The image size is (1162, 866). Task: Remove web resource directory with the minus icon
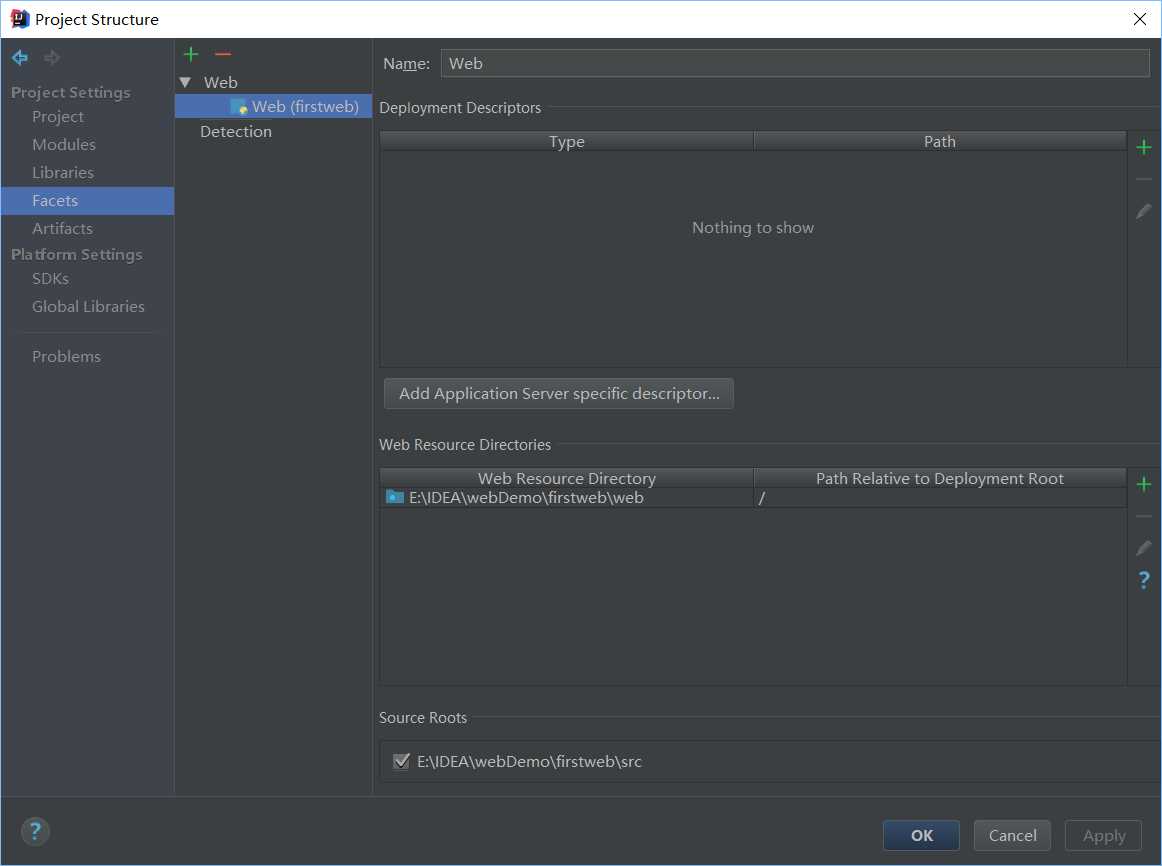pyautogui.click(x=1143, y=516)
